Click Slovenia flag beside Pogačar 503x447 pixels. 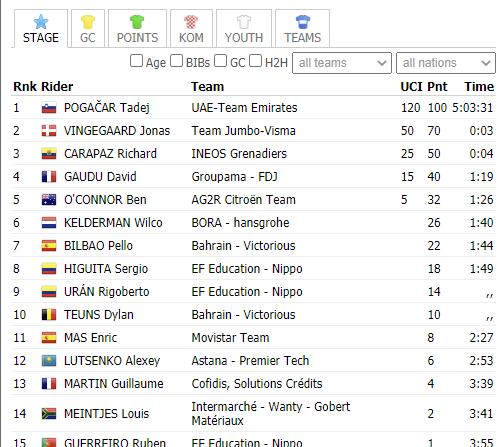49,108
